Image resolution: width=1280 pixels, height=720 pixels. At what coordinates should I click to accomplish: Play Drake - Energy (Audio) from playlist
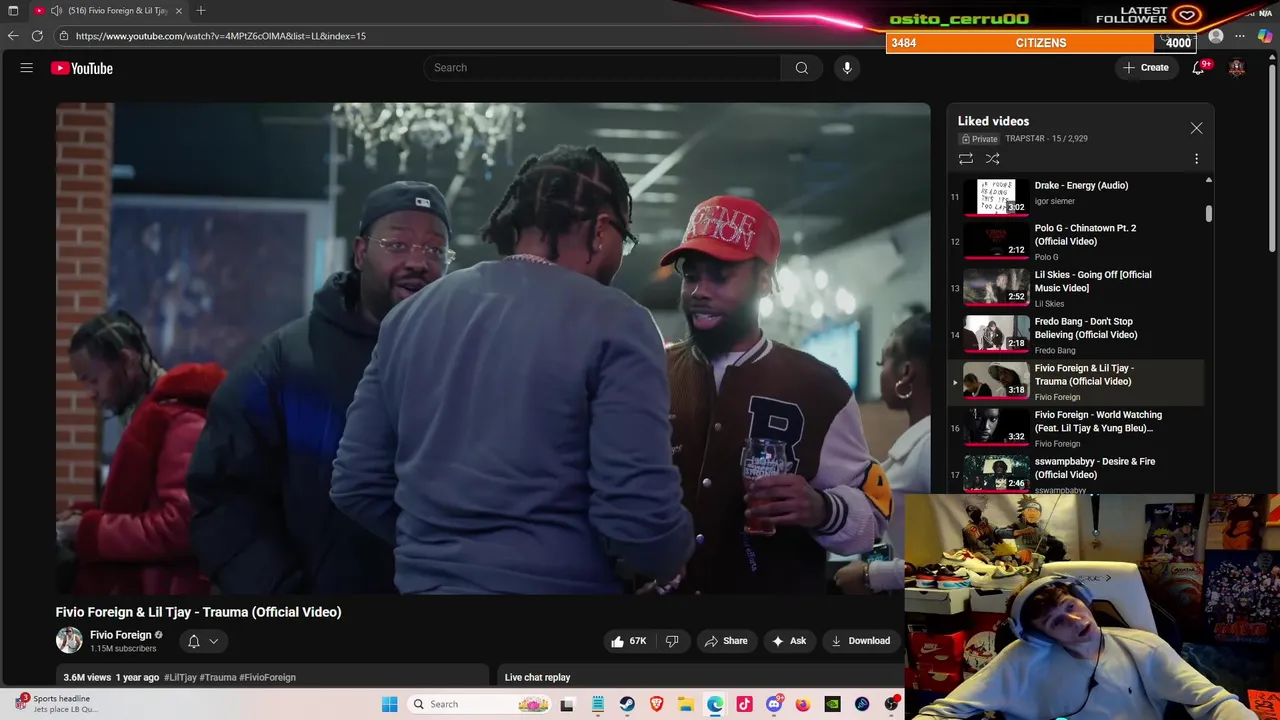click(x=1076, y=196)
